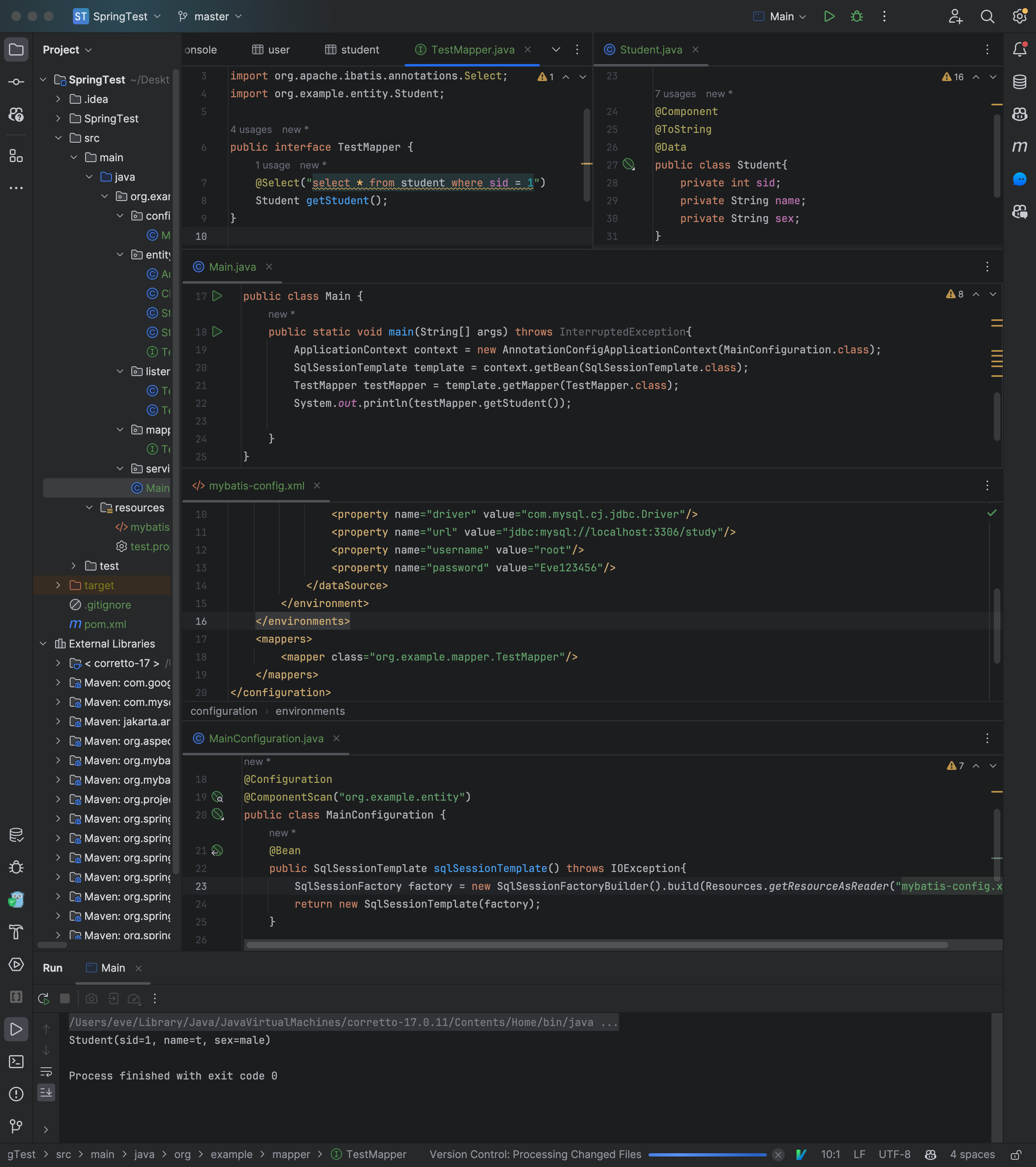Click the Rerun icon in Run panel
The width and height of the screenshot is (1036, 1167).
coord(44,998)
